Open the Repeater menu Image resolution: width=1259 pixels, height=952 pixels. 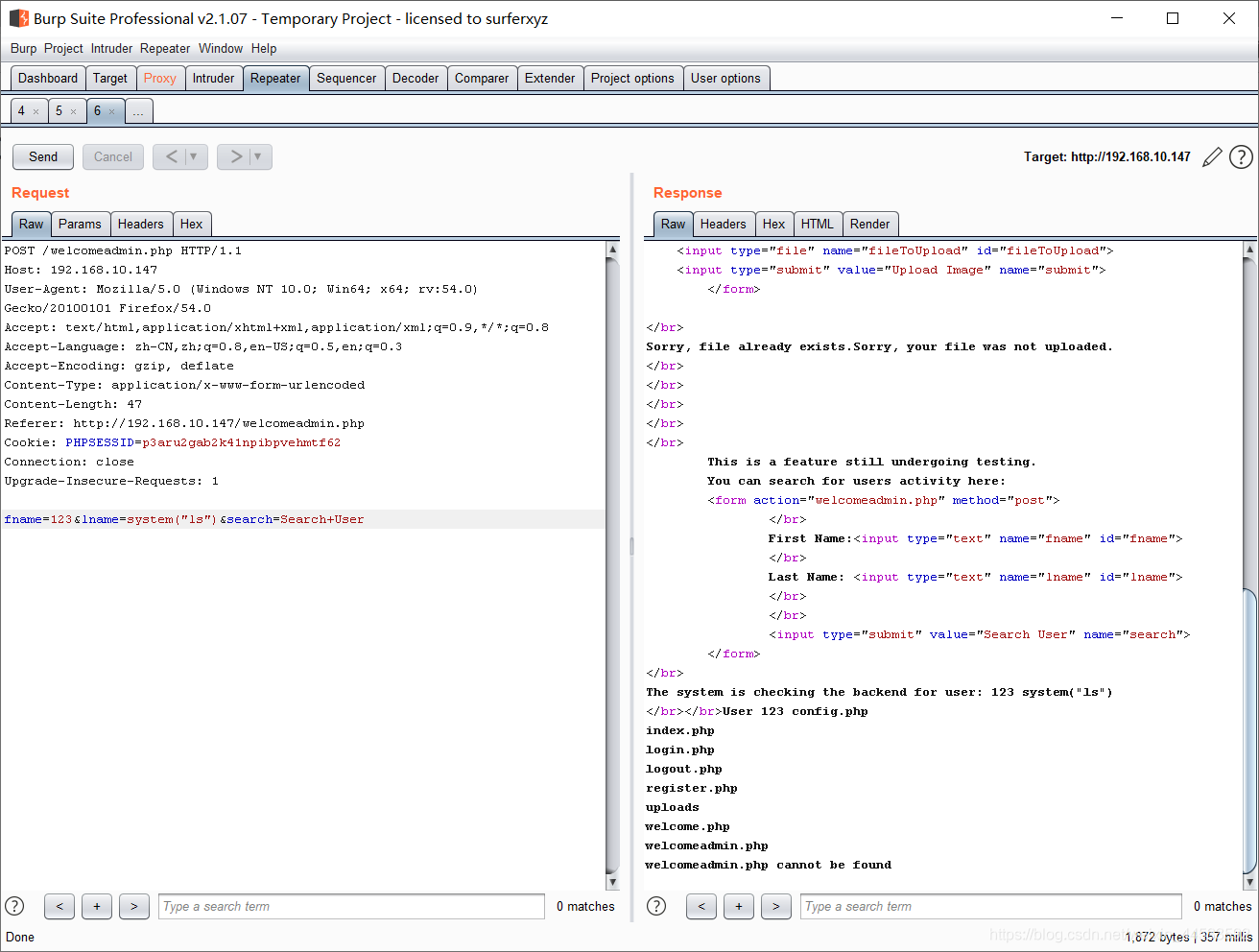pyautogui.click(x=165, y=48)
